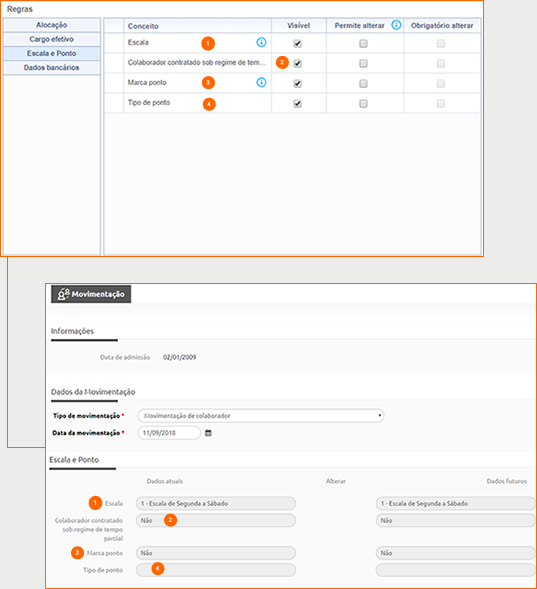Check Obrigatório alterar for Tipo de ponto
Screen dimensions: 537x589
click(x=441, y=103)
